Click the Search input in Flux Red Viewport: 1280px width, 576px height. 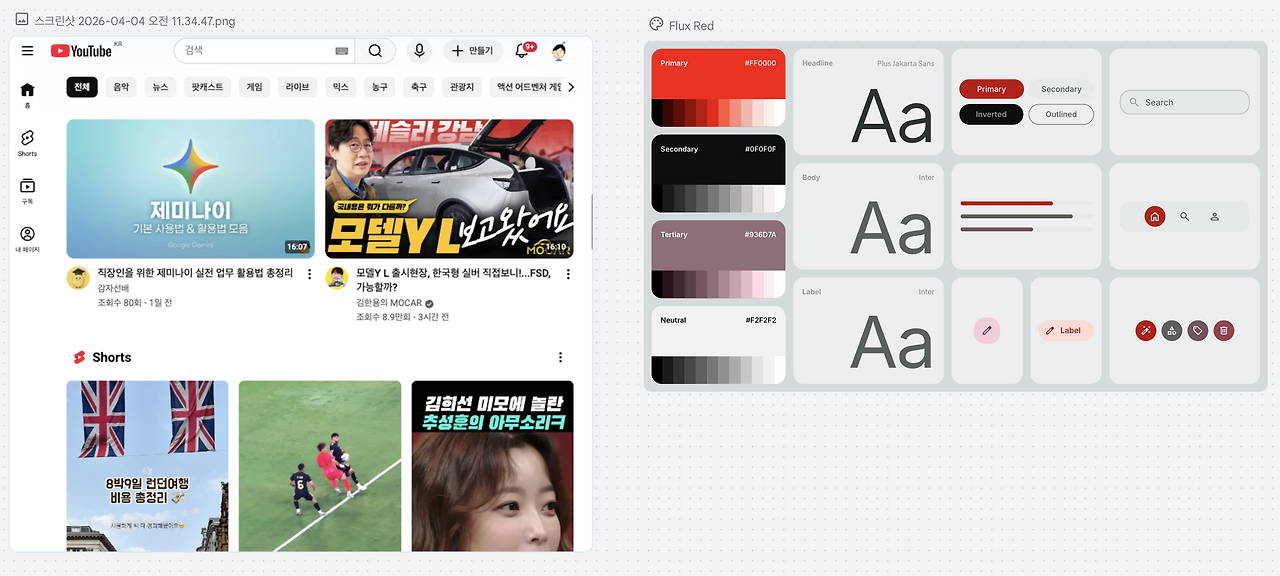[1184, 102]
